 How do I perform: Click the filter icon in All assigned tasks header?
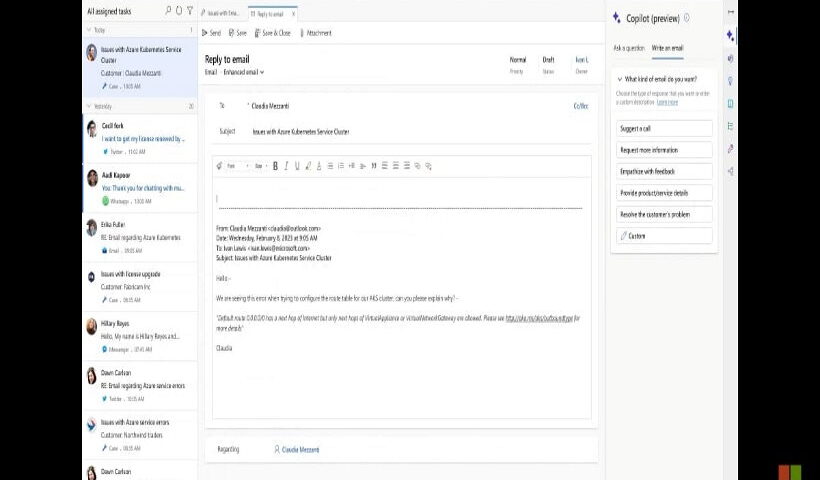[190, 10]
